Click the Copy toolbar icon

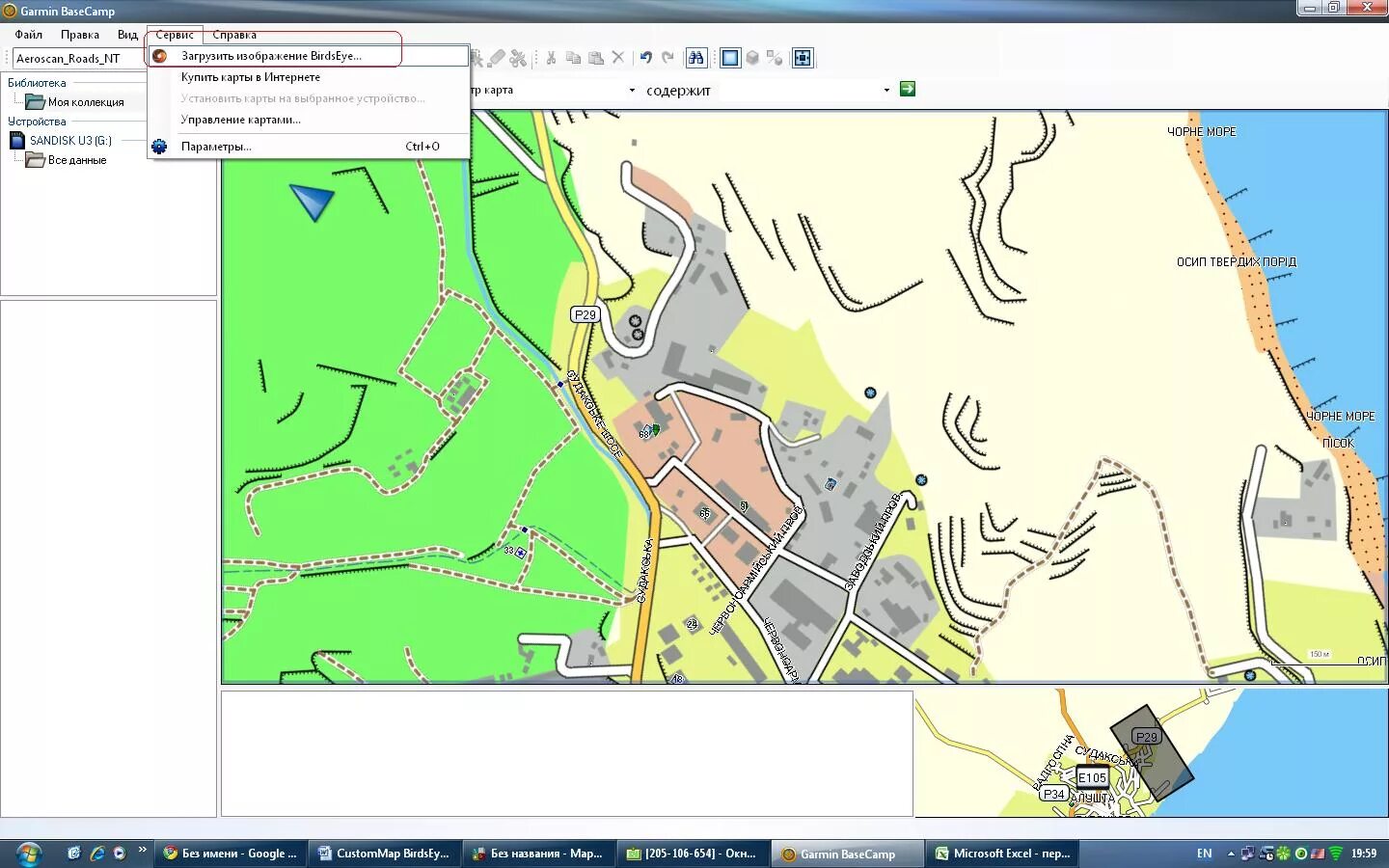[573, 58]
